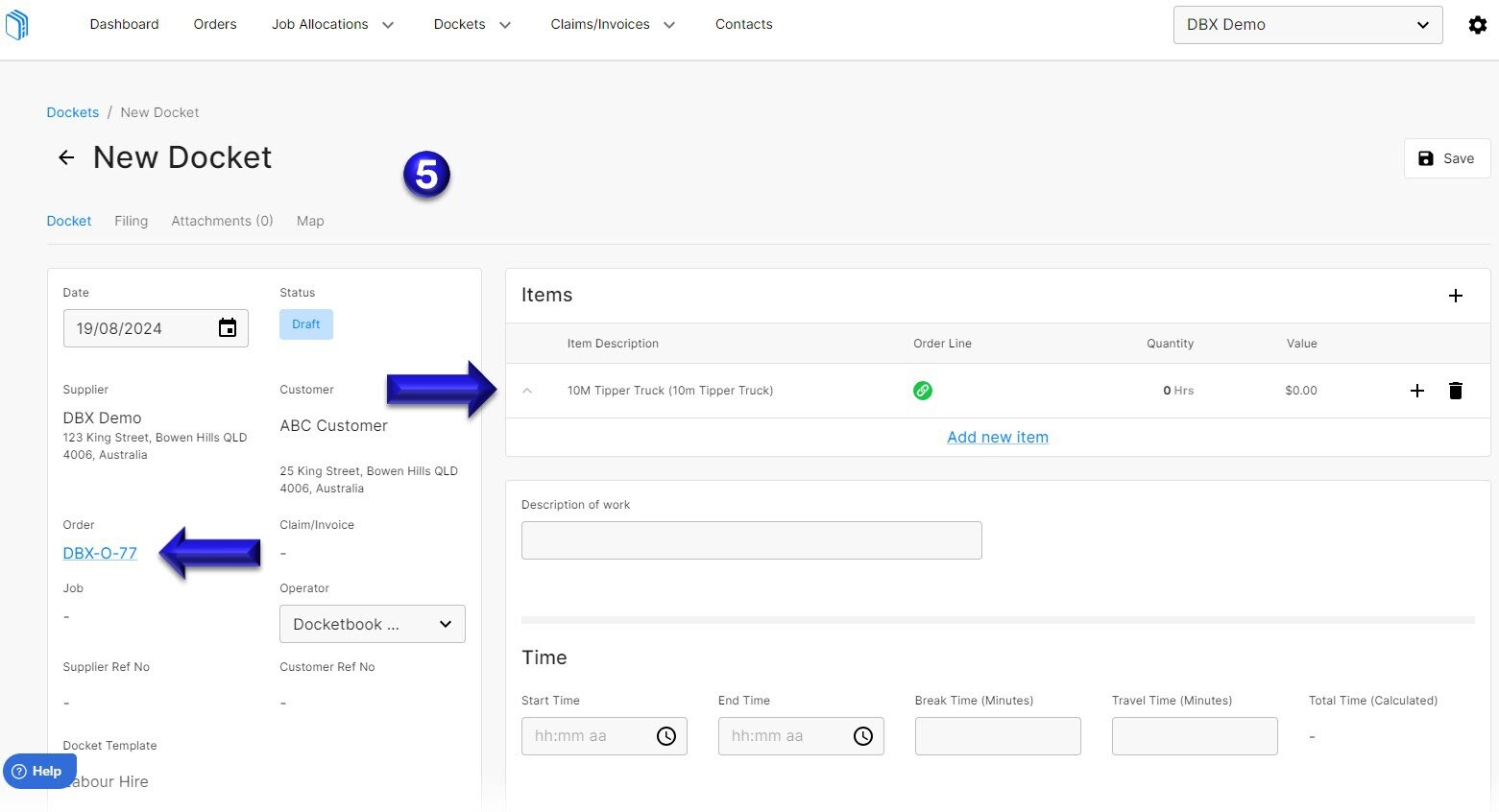Click the plus icon to add an item

pyautogui.click(x=1456, y=296)
